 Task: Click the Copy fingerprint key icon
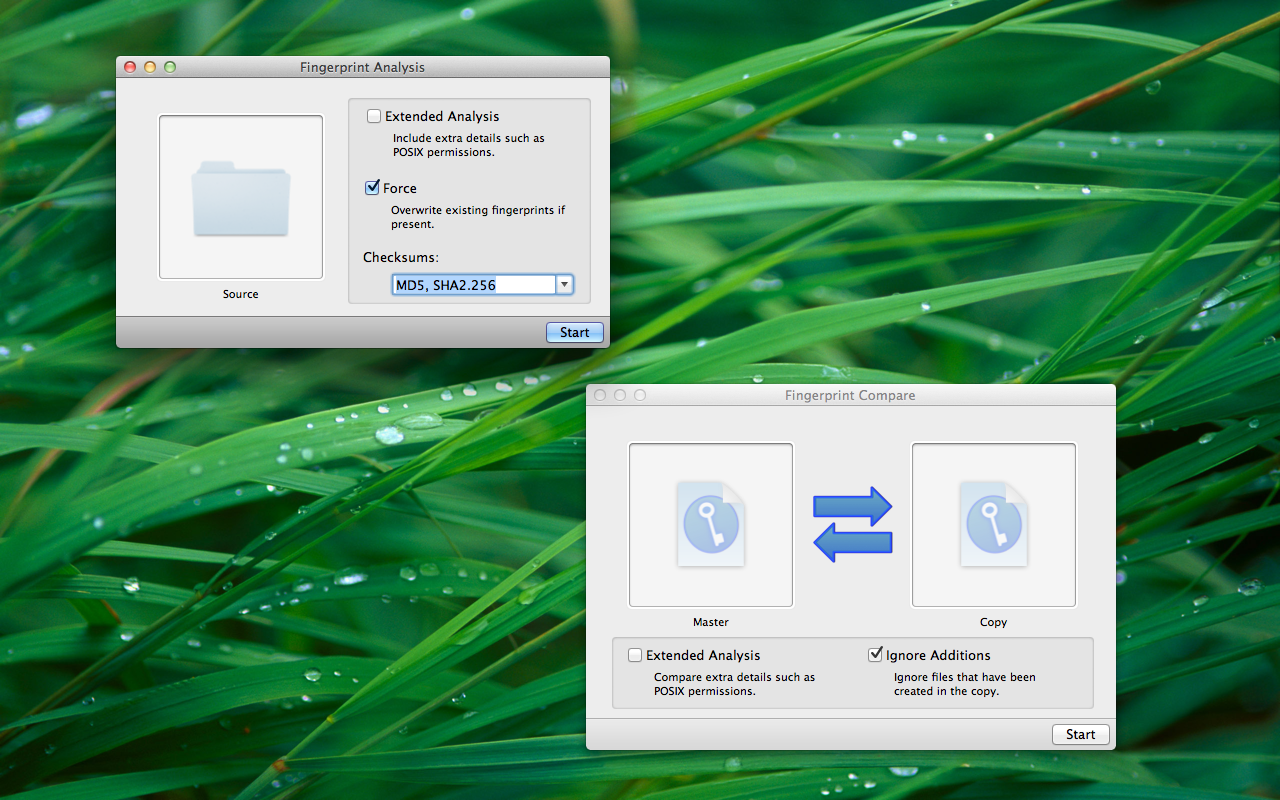pyautogui.click(x=994, y=524)
